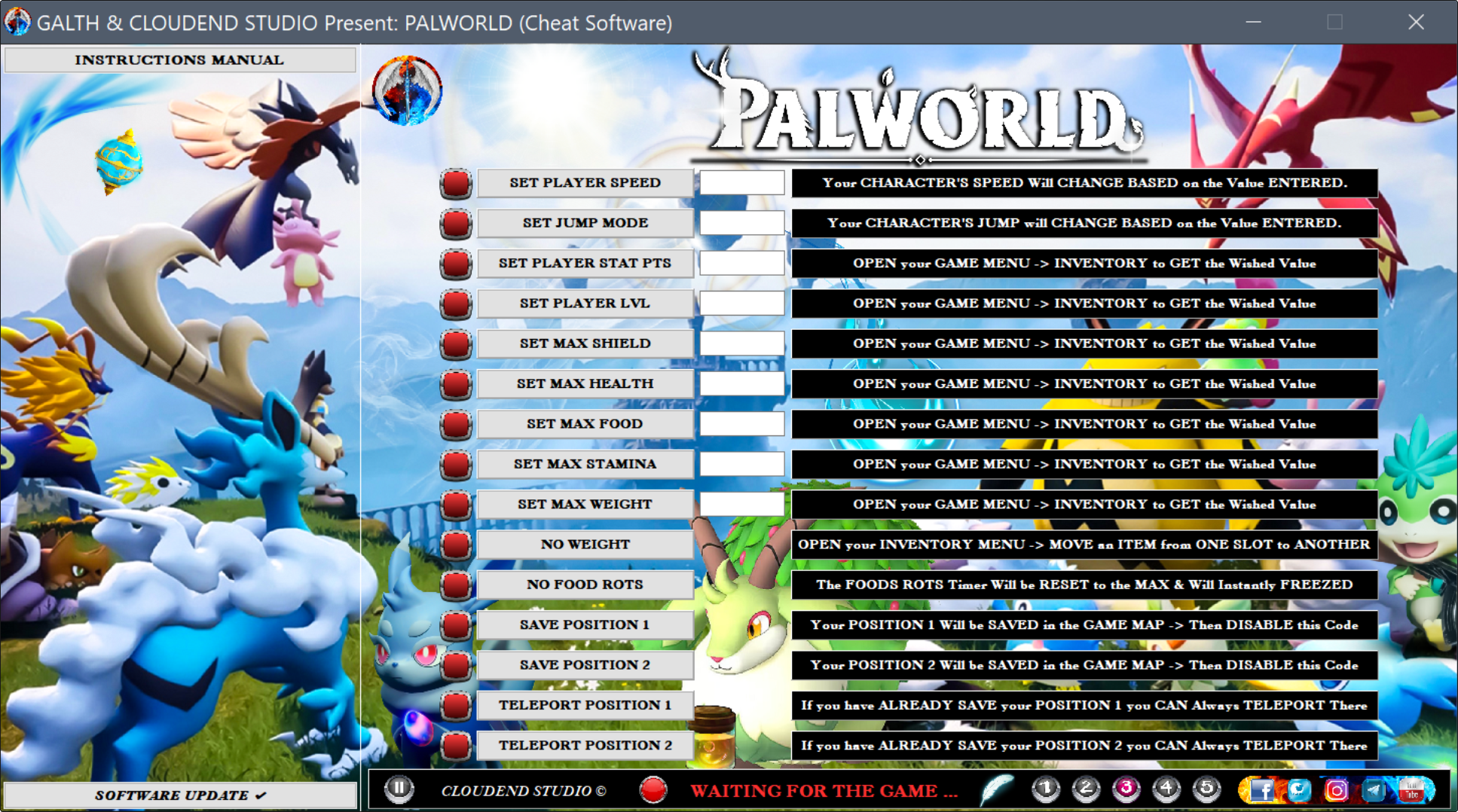This screenshot has width=1458, height=812.
Task: Open the YouTube social icon
Action: tap(1411, 790)
